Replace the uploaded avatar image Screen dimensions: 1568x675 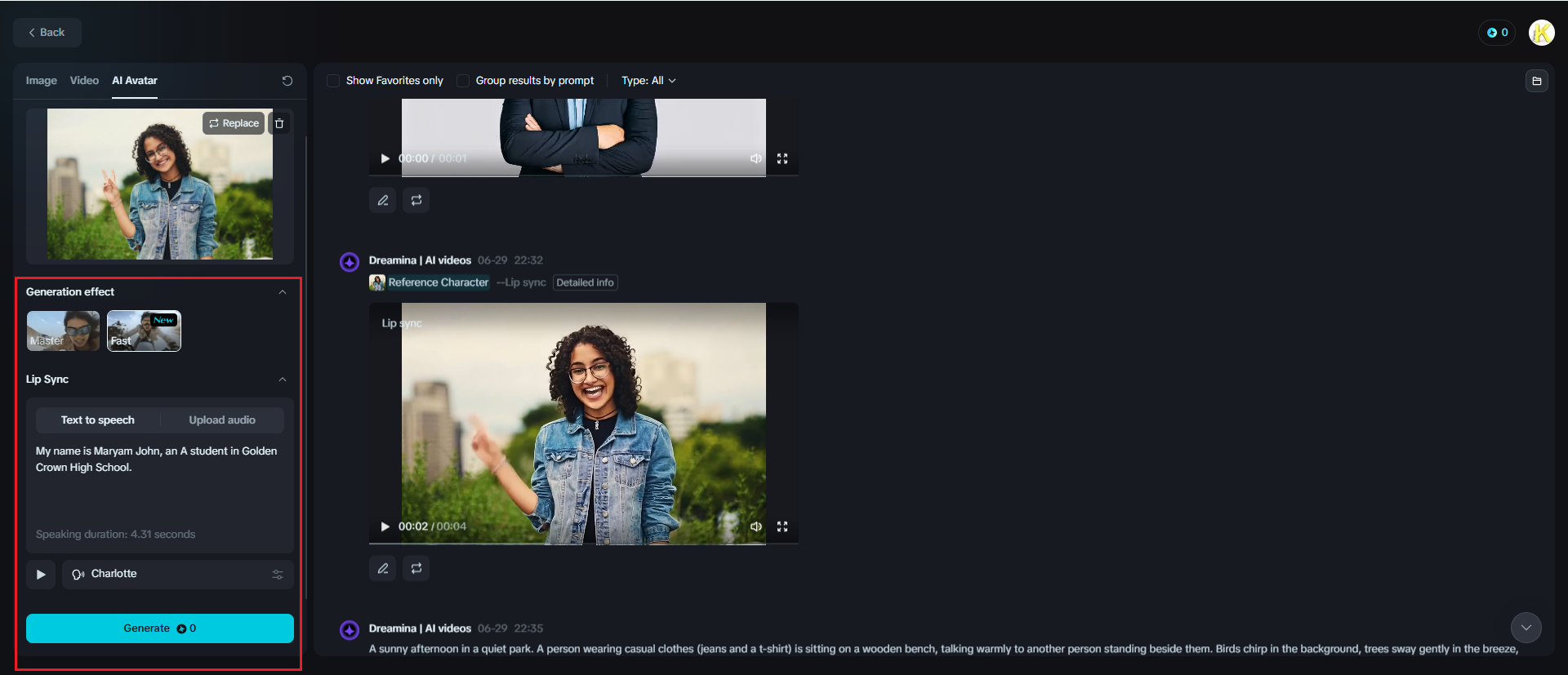point(234,123)
